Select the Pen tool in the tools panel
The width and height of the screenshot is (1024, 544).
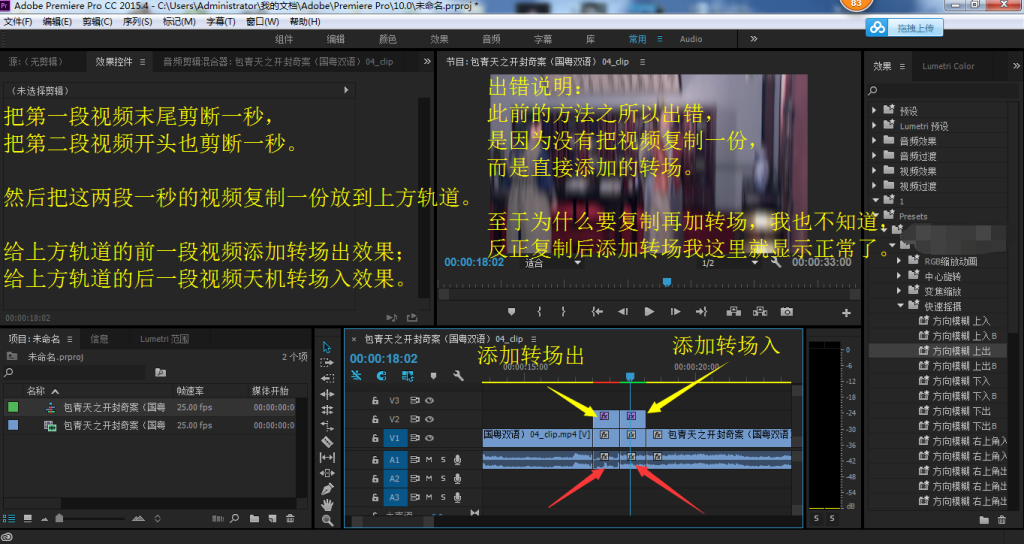point(327,488)
